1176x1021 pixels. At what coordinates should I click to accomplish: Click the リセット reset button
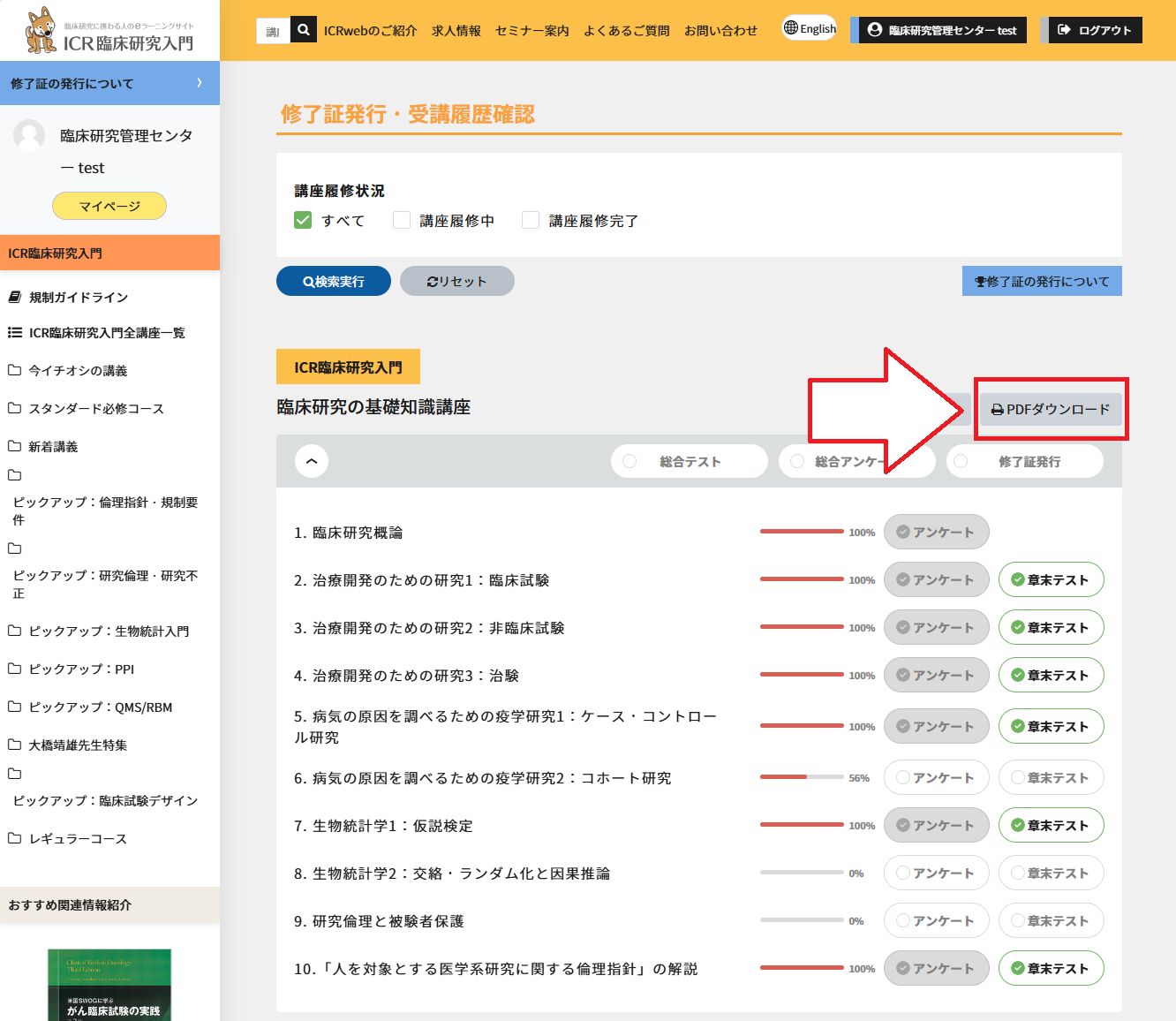point(456,281)
